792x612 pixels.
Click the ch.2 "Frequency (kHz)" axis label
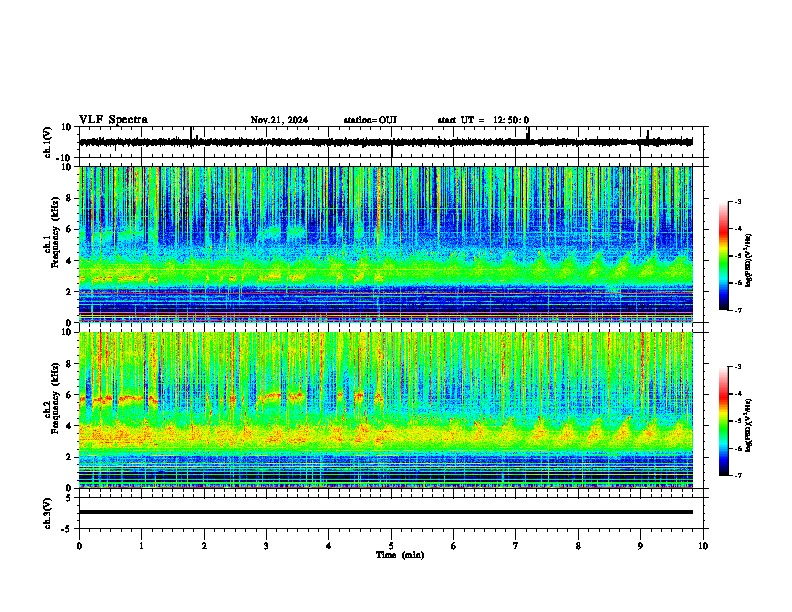click(x=55, y=398)
